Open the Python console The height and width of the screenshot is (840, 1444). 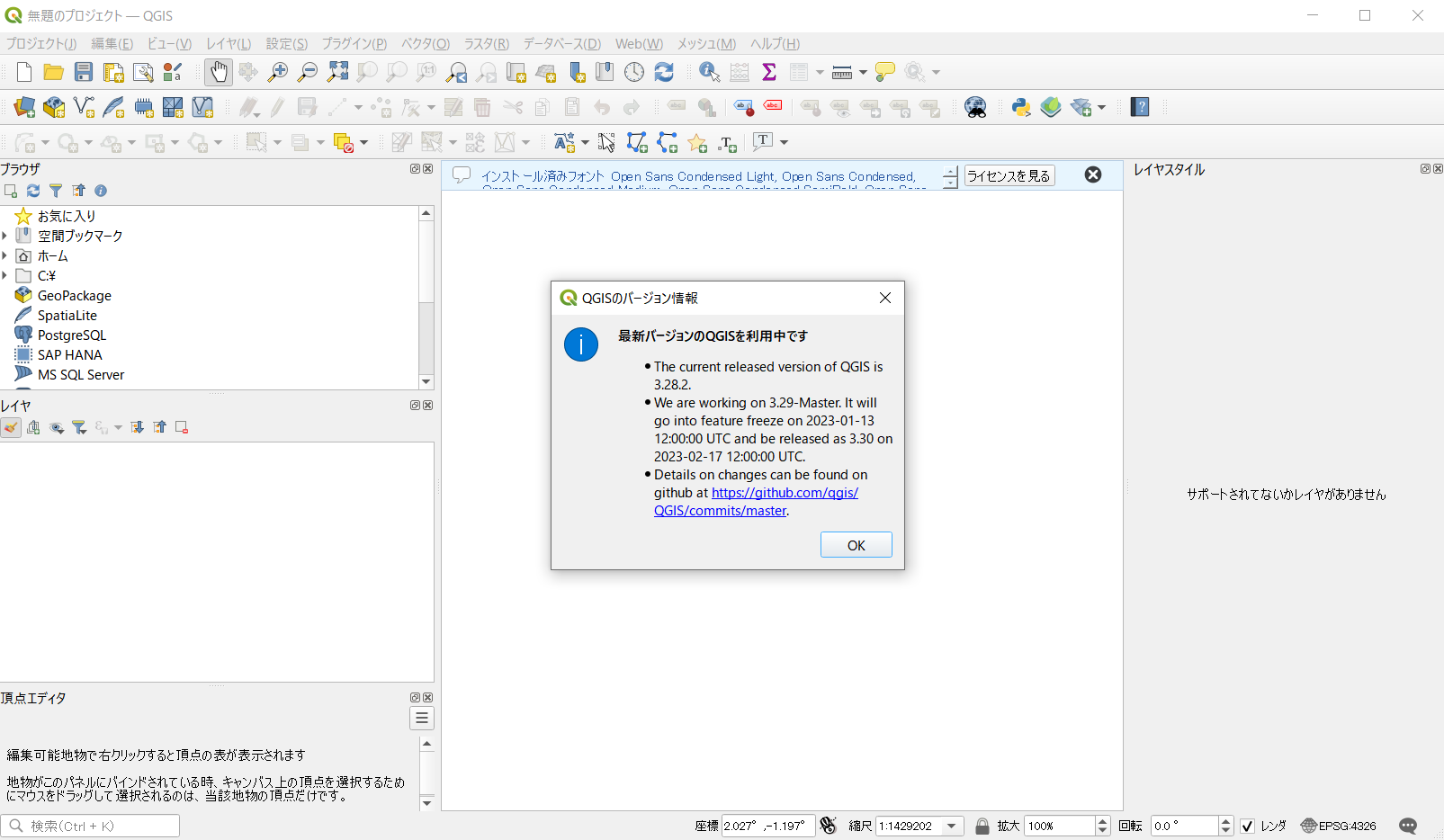(1021, 107)
